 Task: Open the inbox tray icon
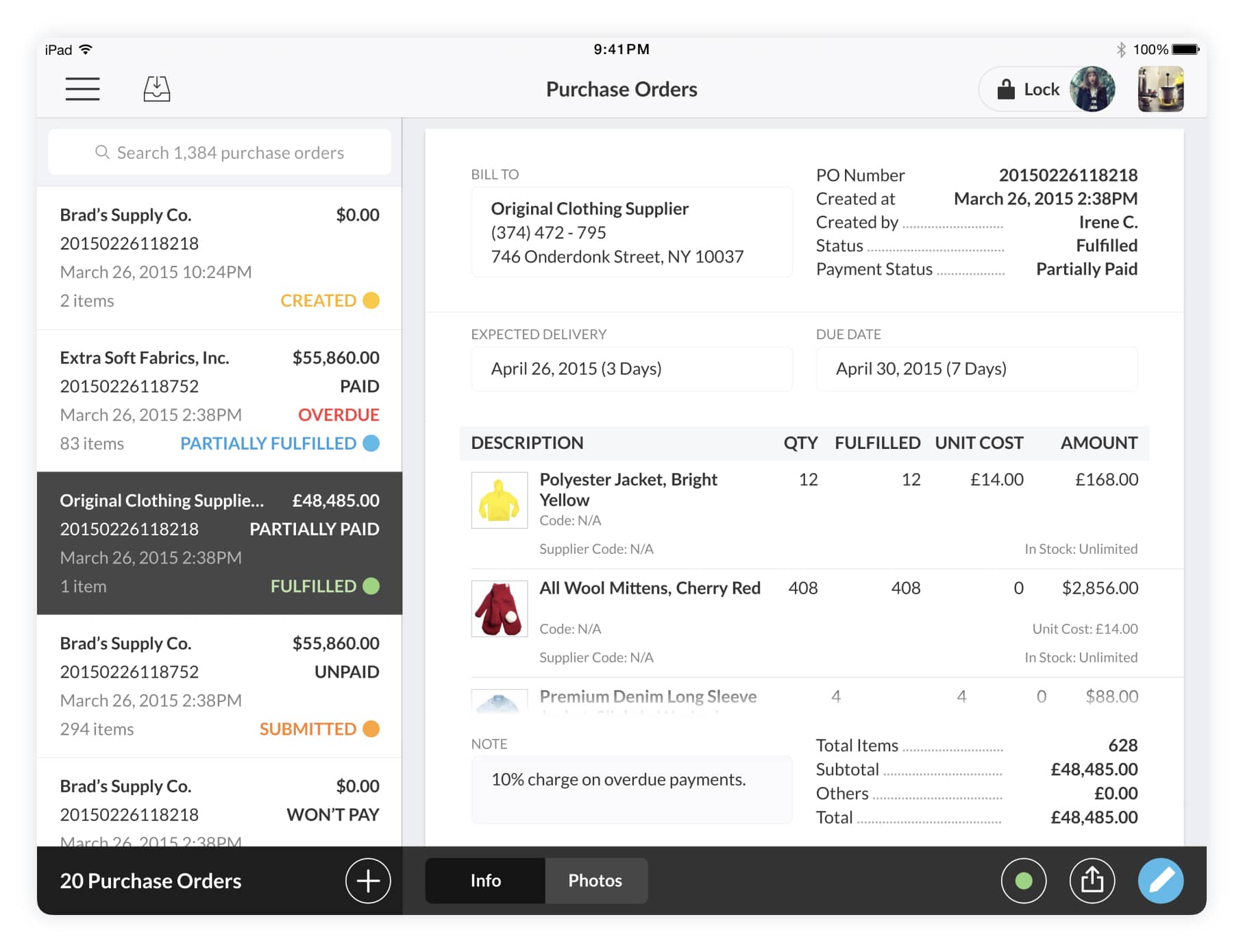tap(156, 88)
